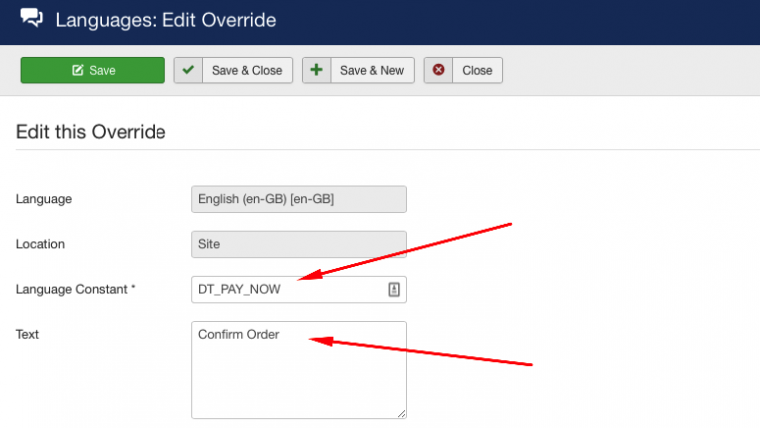Click the disabled Location field showing Site
760x428 pixels.
[299, 244]
